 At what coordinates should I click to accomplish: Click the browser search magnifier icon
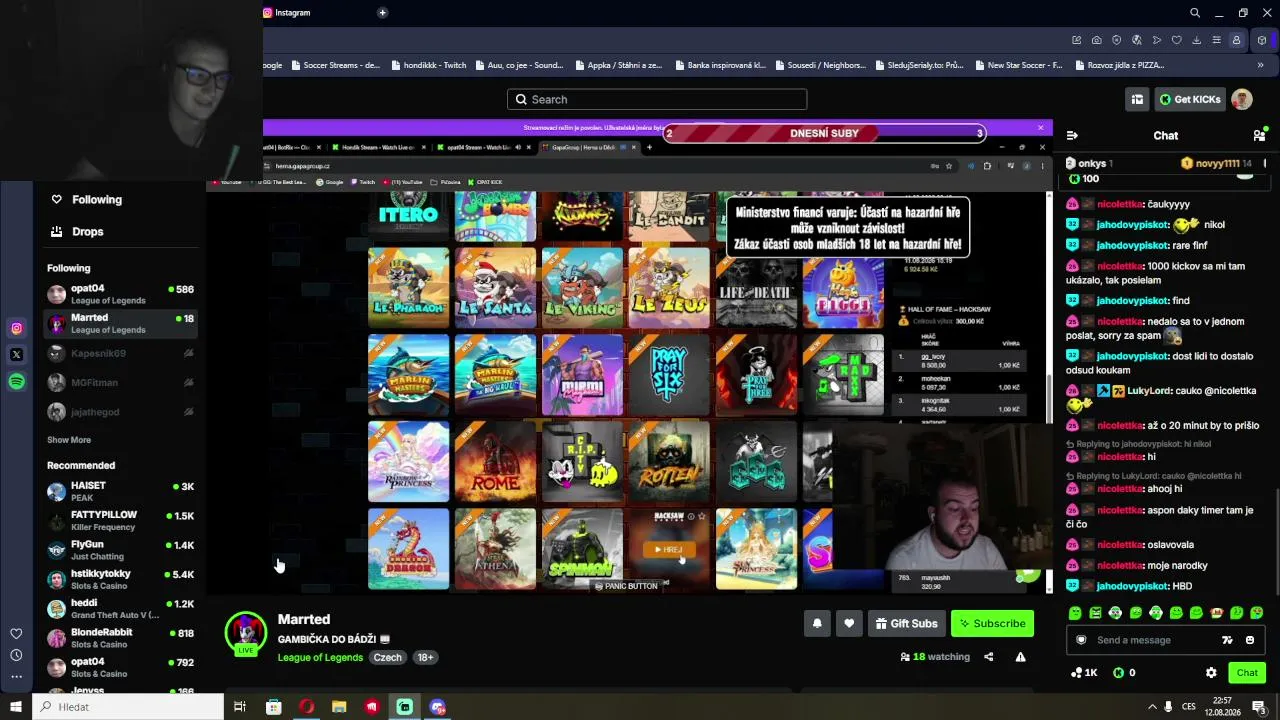coord(1195,13)
